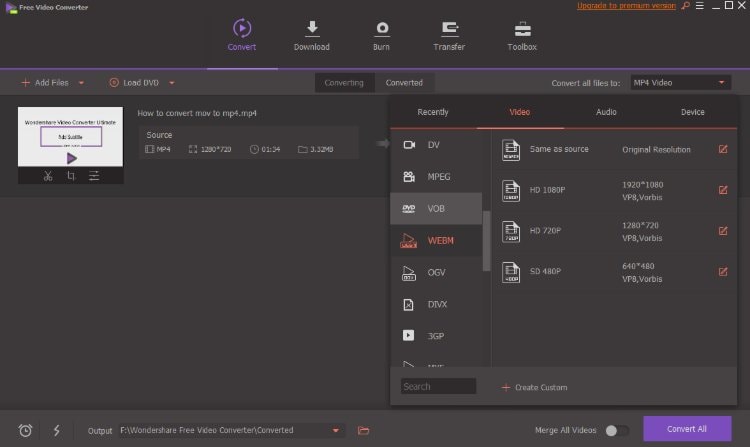
Task: Open the output folder icon
Action: click(x=364, y=430)
